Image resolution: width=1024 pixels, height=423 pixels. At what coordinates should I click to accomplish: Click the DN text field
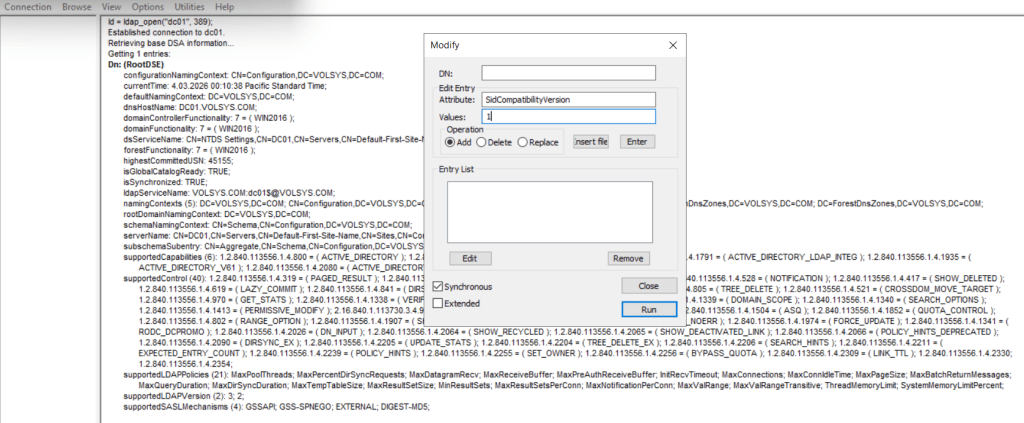(567, 73)
